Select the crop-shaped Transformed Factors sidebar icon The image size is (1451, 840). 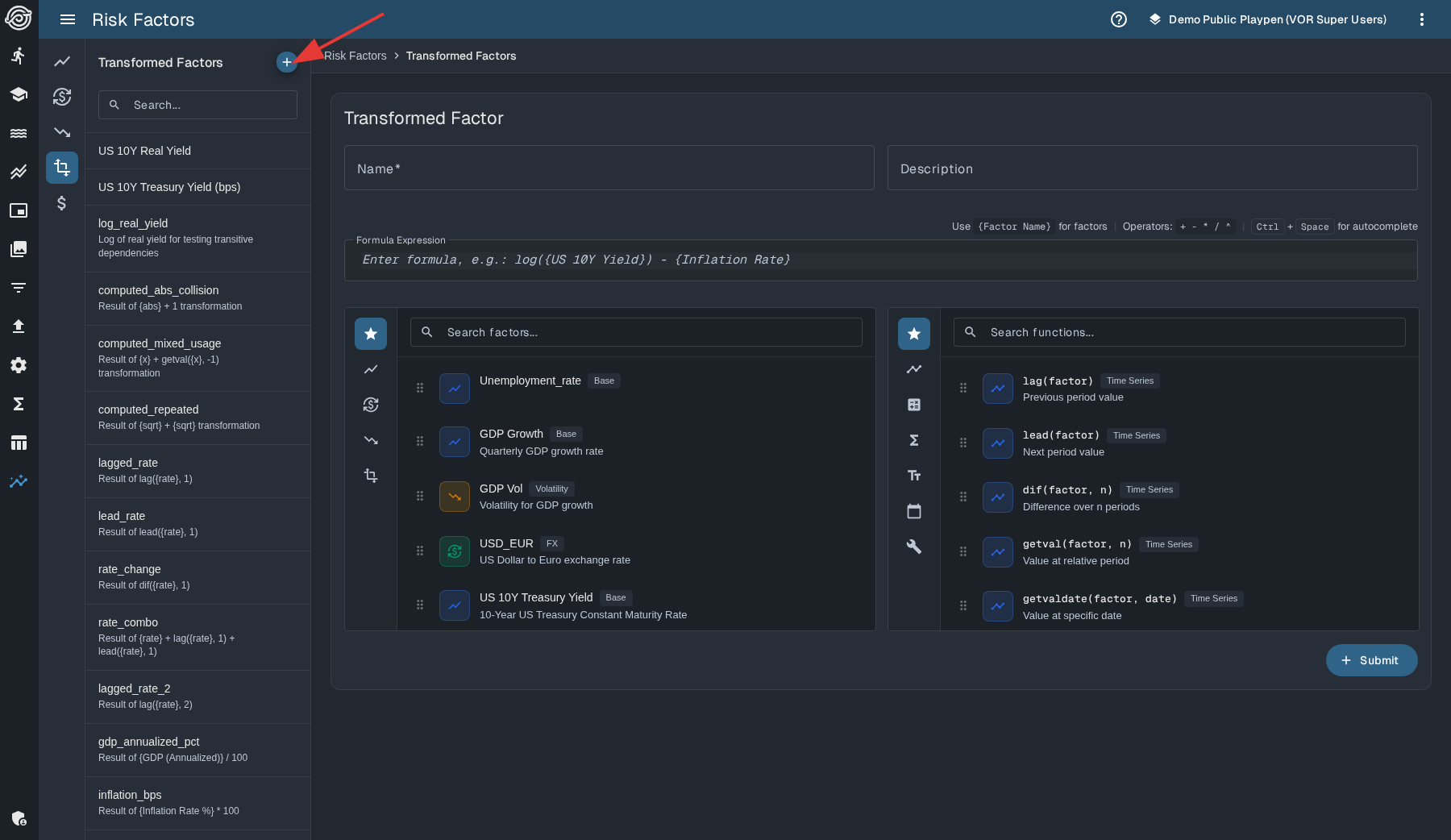coord(62,168)
